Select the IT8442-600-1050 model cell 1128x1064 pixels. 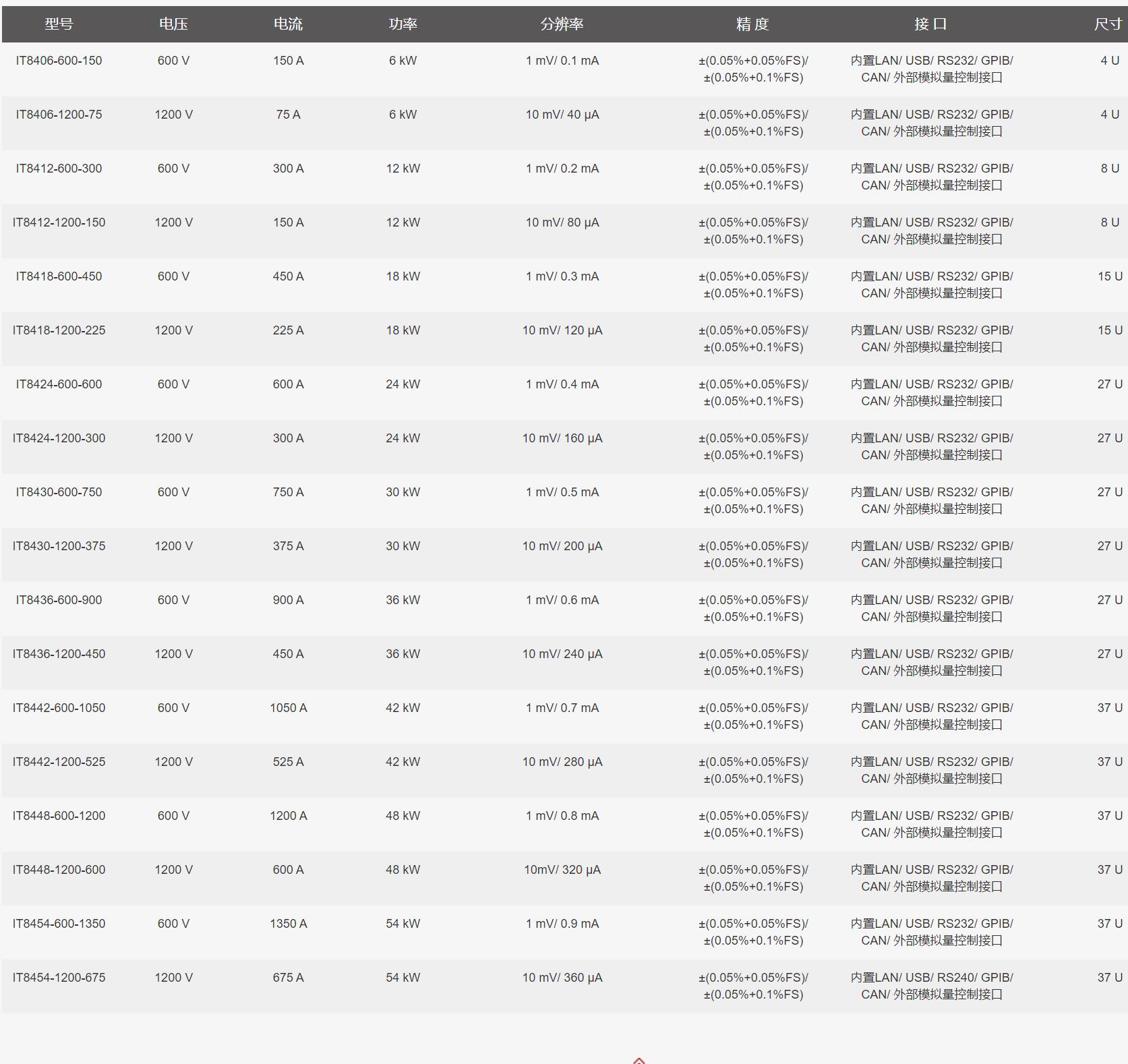pos(59,708)
